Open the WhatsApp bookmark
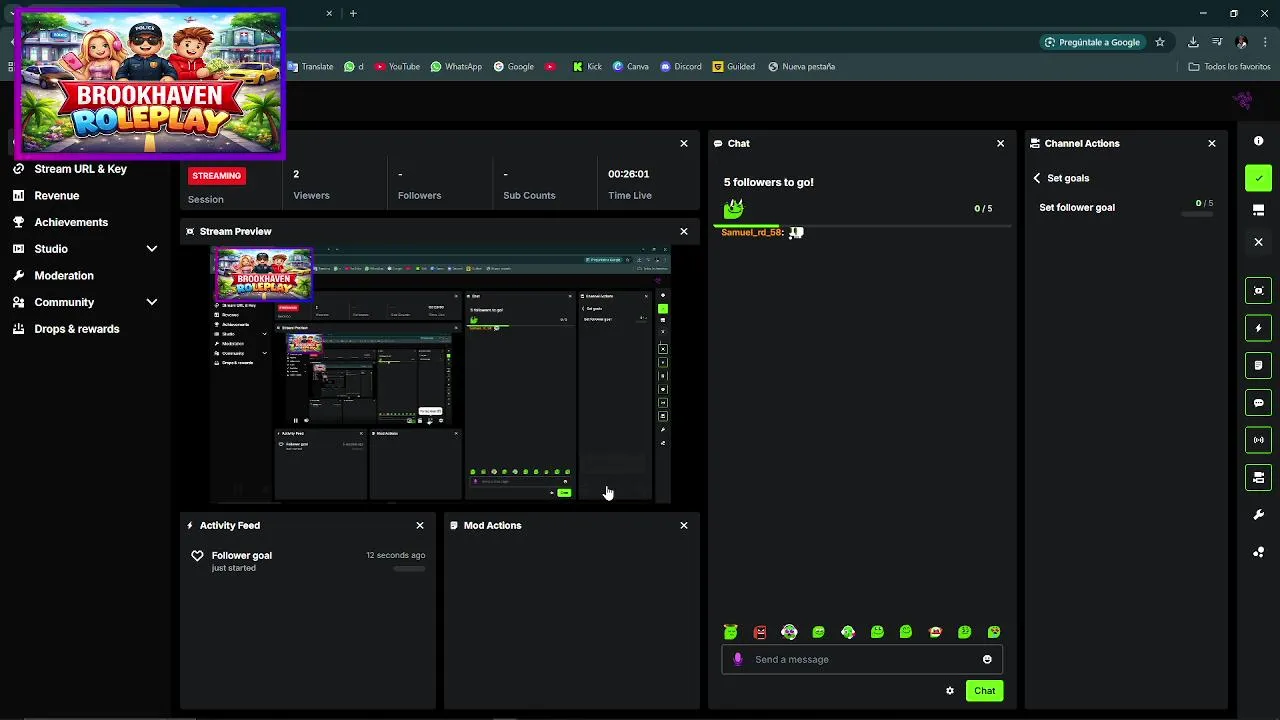This screenshot has height=720, width=1280. point(456,67)
